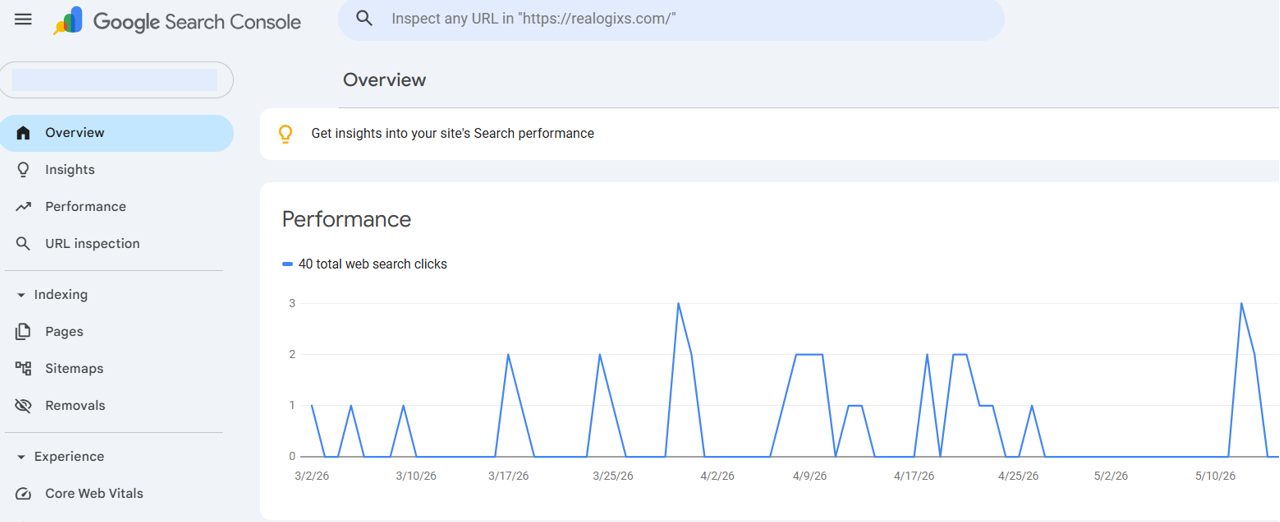Click the 3/2/26 date axis label
Viewport: 1280px width, 522px height.
coord(311,476)
